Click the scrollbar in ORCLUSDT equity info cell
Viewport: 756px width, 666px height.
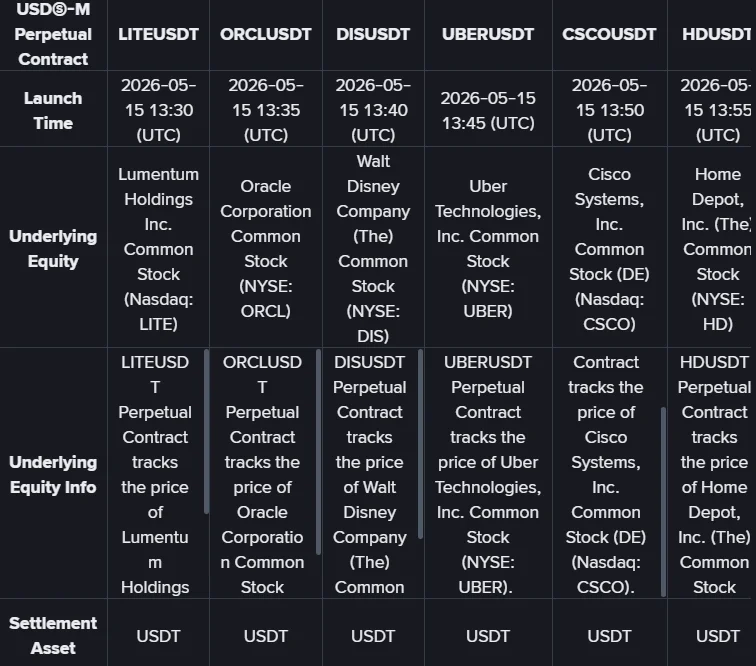tap(318, 452)
